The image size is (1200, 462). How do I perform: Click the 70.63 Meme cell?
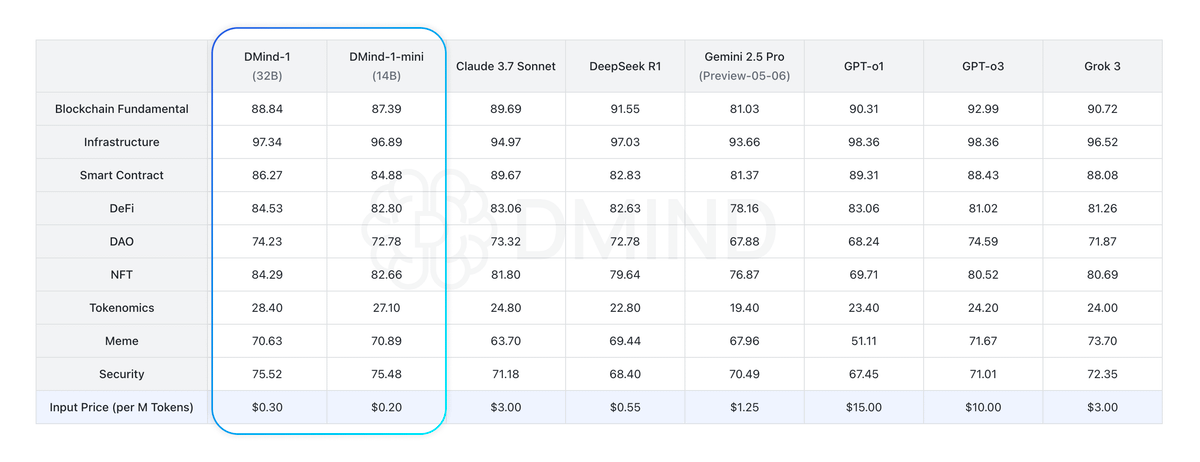point(267,341)
